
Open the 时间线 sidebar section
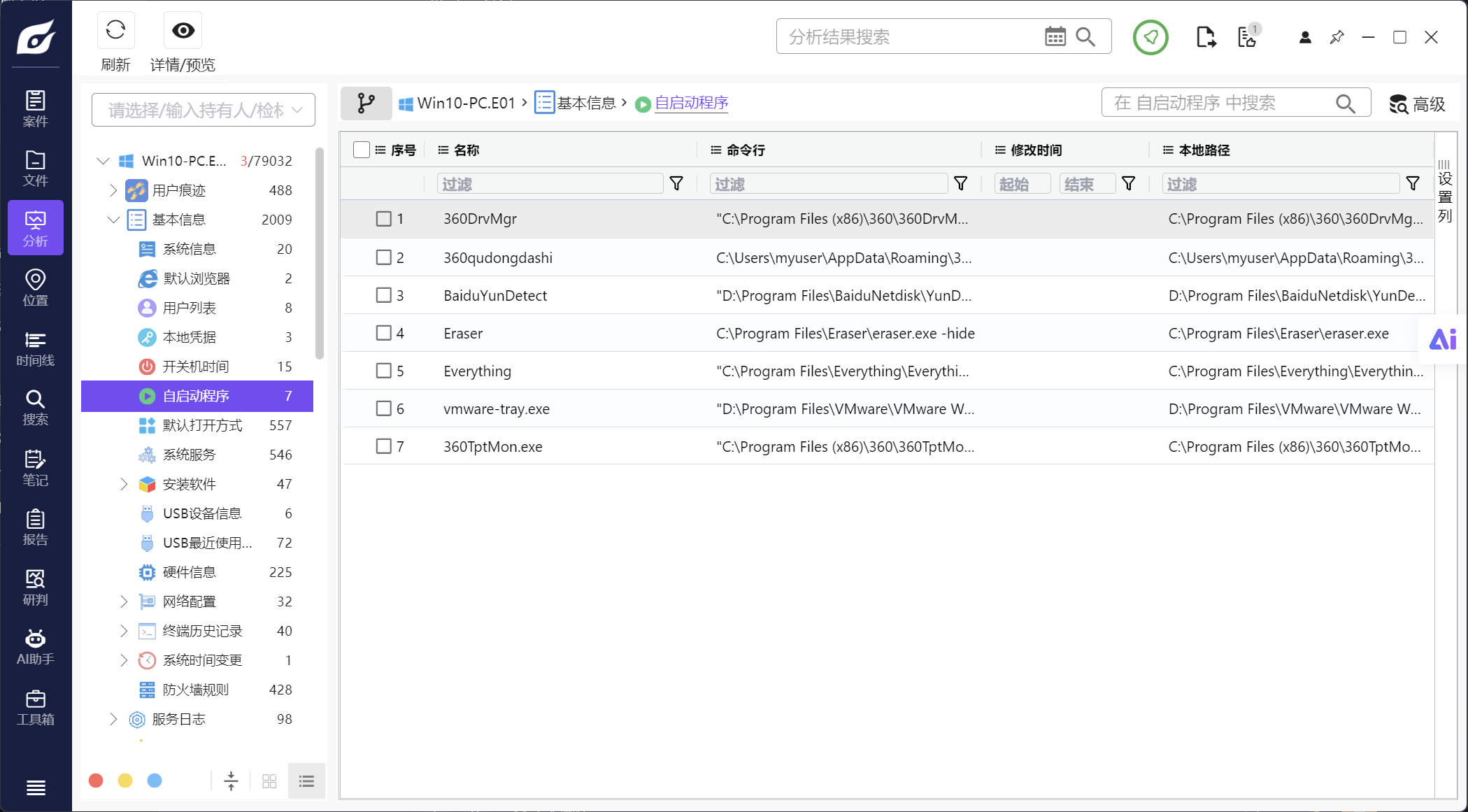point(36,348)
